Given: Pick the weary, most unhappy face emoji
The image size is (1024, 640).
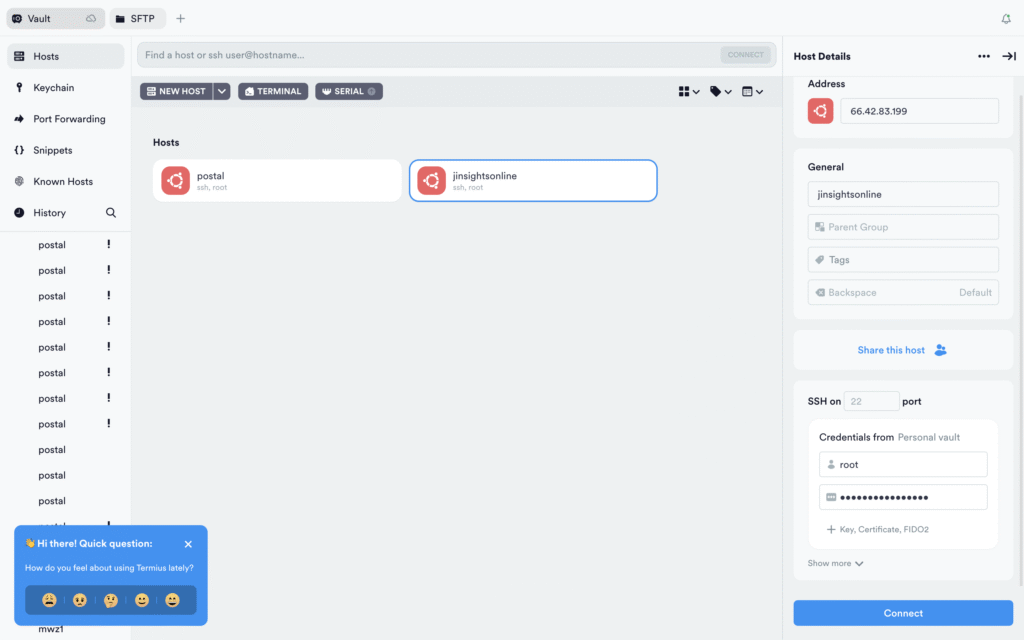Looking at the screenshot, I should click(x=49, y=600).
